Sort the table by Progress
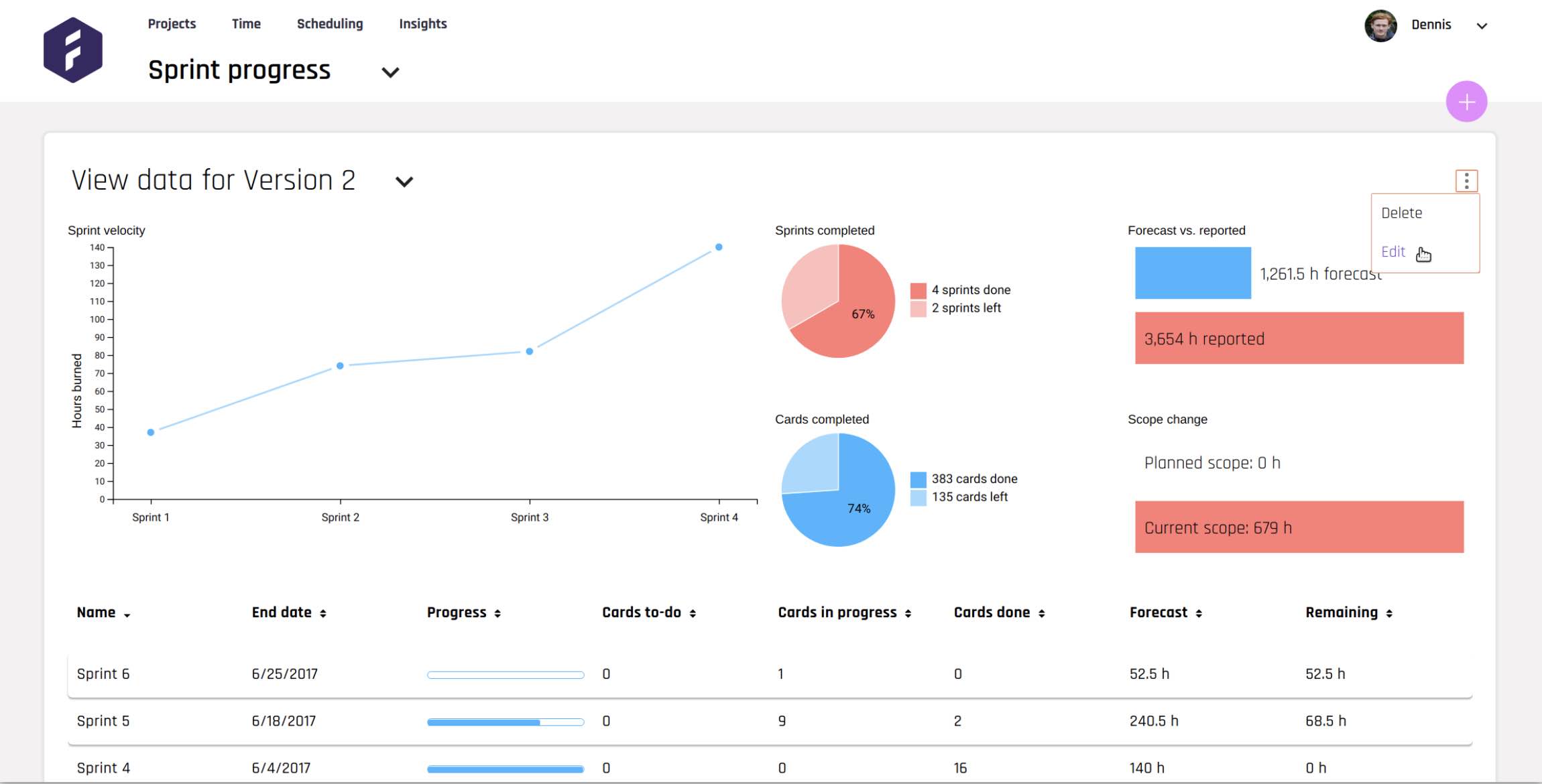The height and width of the screenshot is (784, 1542). 463,612
